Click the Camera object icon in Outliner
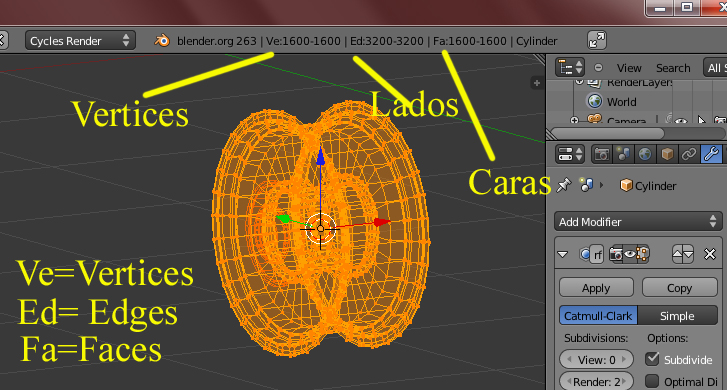This screenshot has width=727, height=390. click(x=594, y=119)
